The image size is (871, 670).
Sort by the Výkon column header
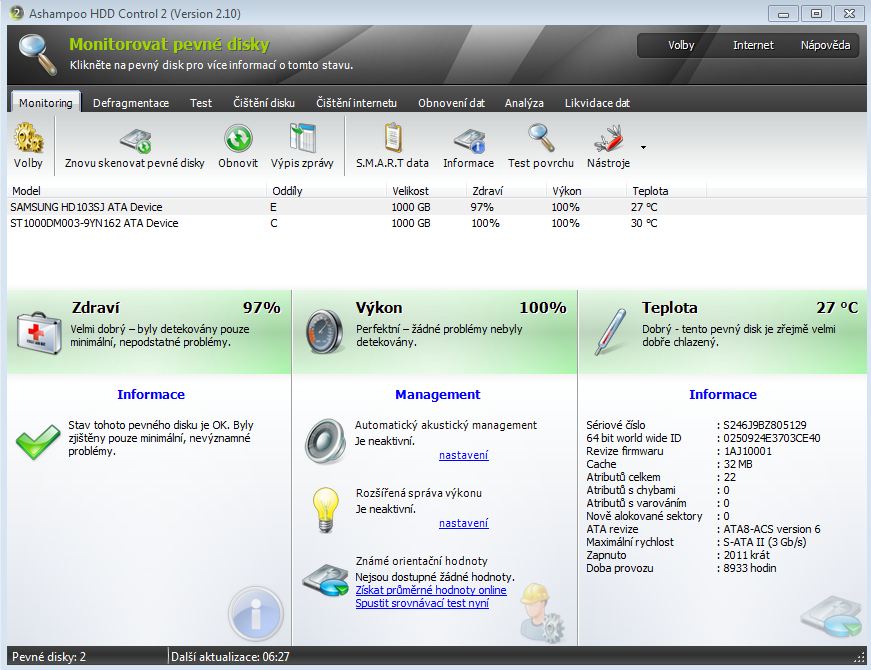(587, 191)
